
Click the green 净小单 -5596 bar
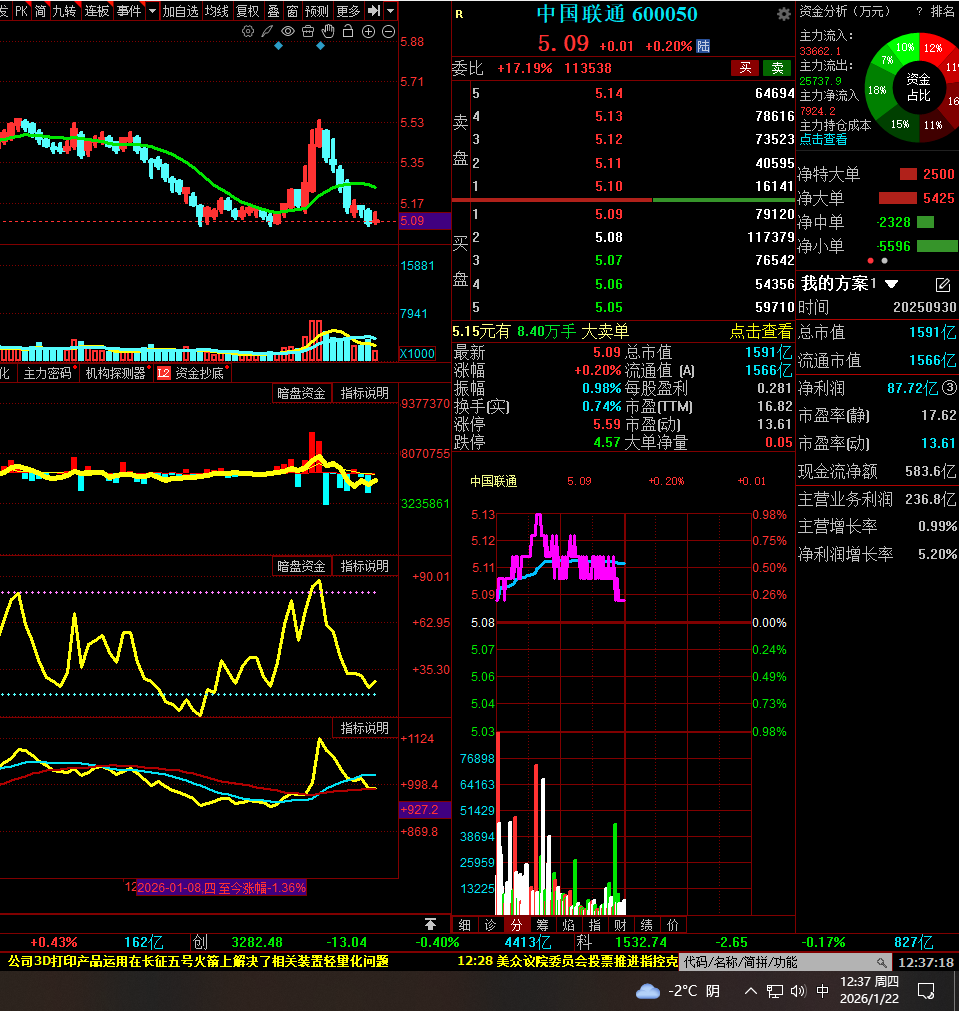point(936,246)
